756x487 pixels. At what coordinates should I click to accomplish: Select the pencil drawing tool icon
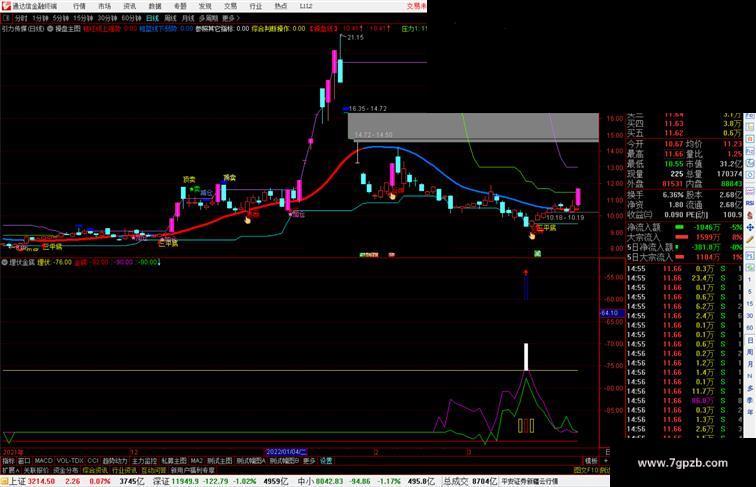pyautogui.click(x=750, y=239)
